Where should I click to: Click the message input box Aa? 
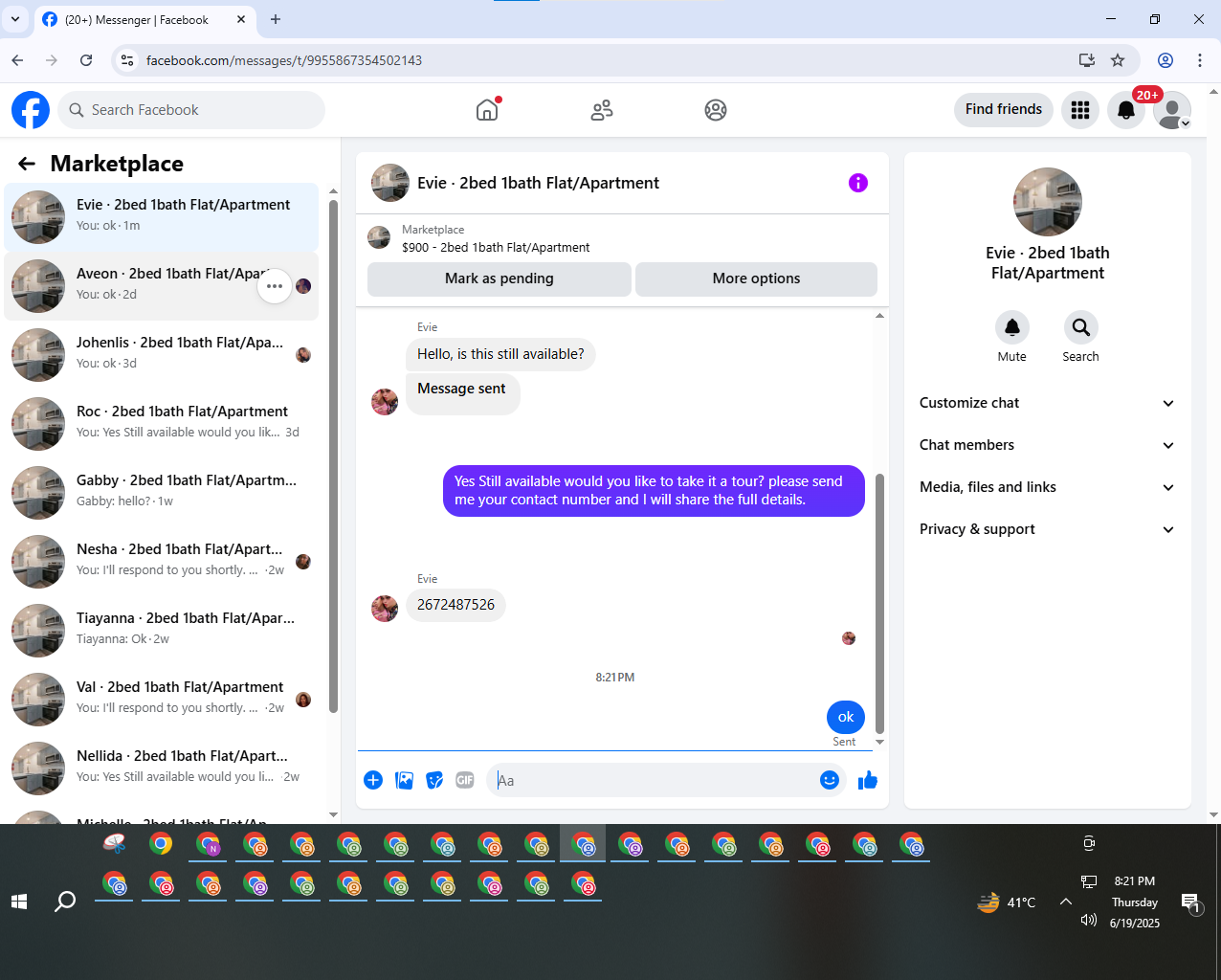click(651, 780)
